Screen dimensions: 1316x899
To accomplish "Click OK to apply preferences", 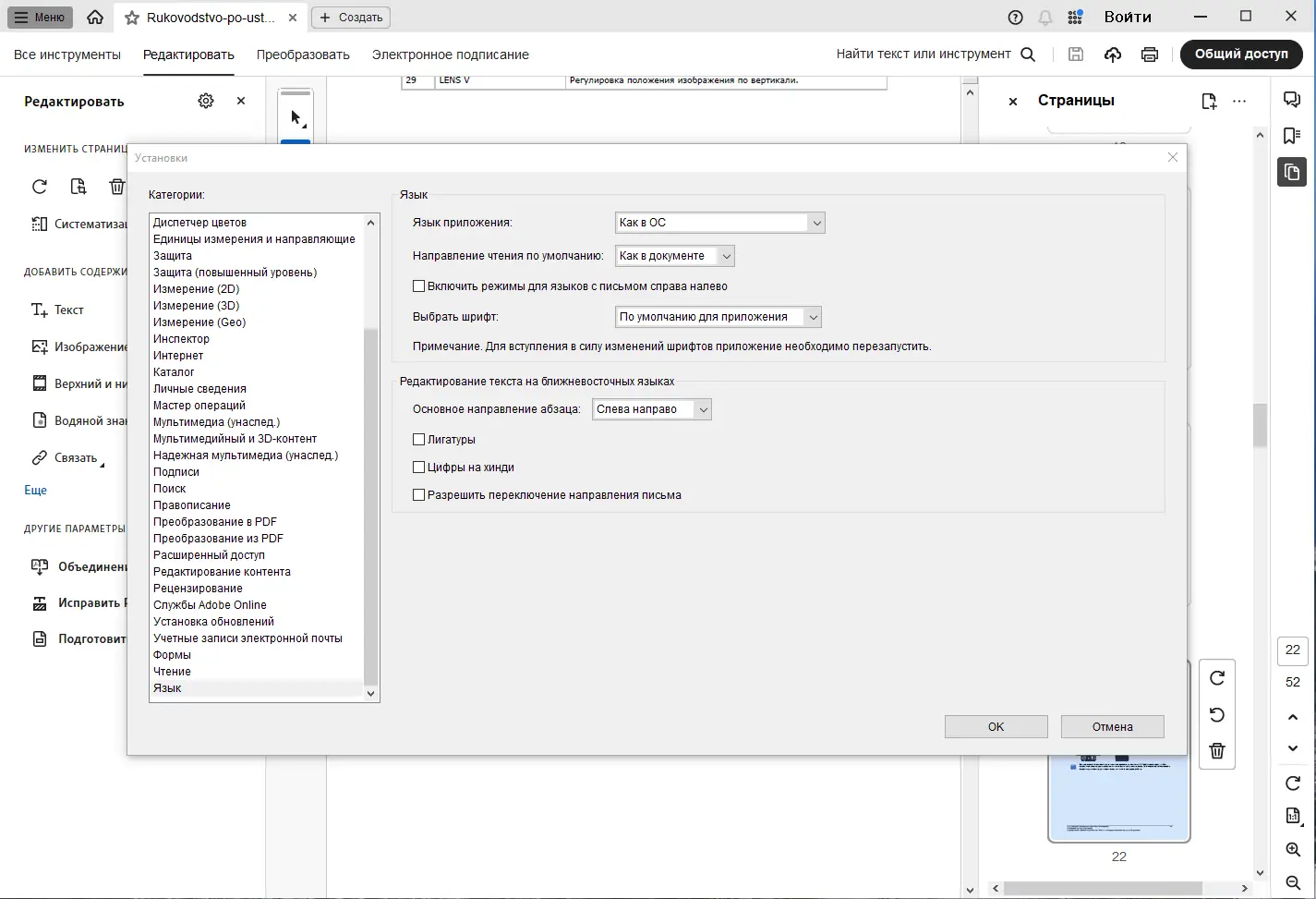I will pyautogui.click(x=996, y=726).
